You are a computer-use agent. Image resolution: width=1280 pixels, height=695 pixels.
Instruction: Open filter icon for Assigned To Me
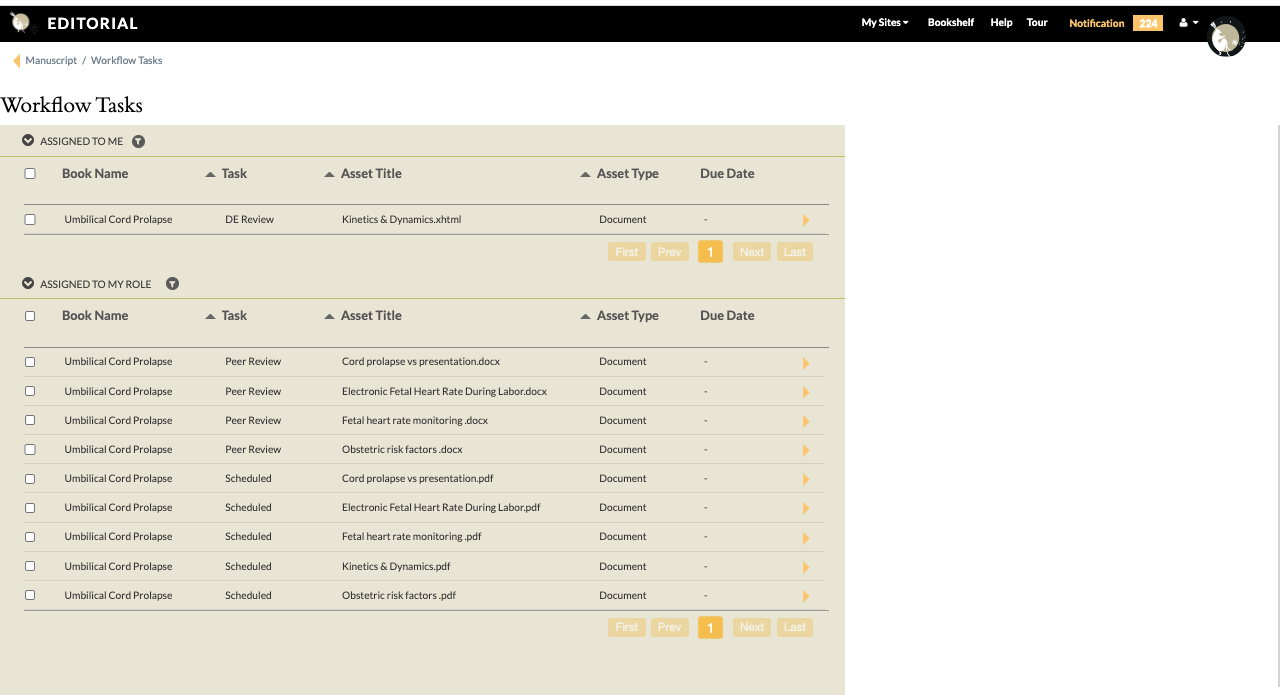pos(139,142)
